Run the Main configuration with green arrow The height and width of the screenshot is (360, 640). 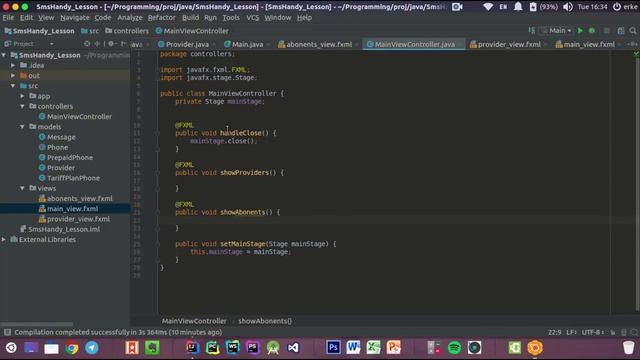tap(580, 31)
